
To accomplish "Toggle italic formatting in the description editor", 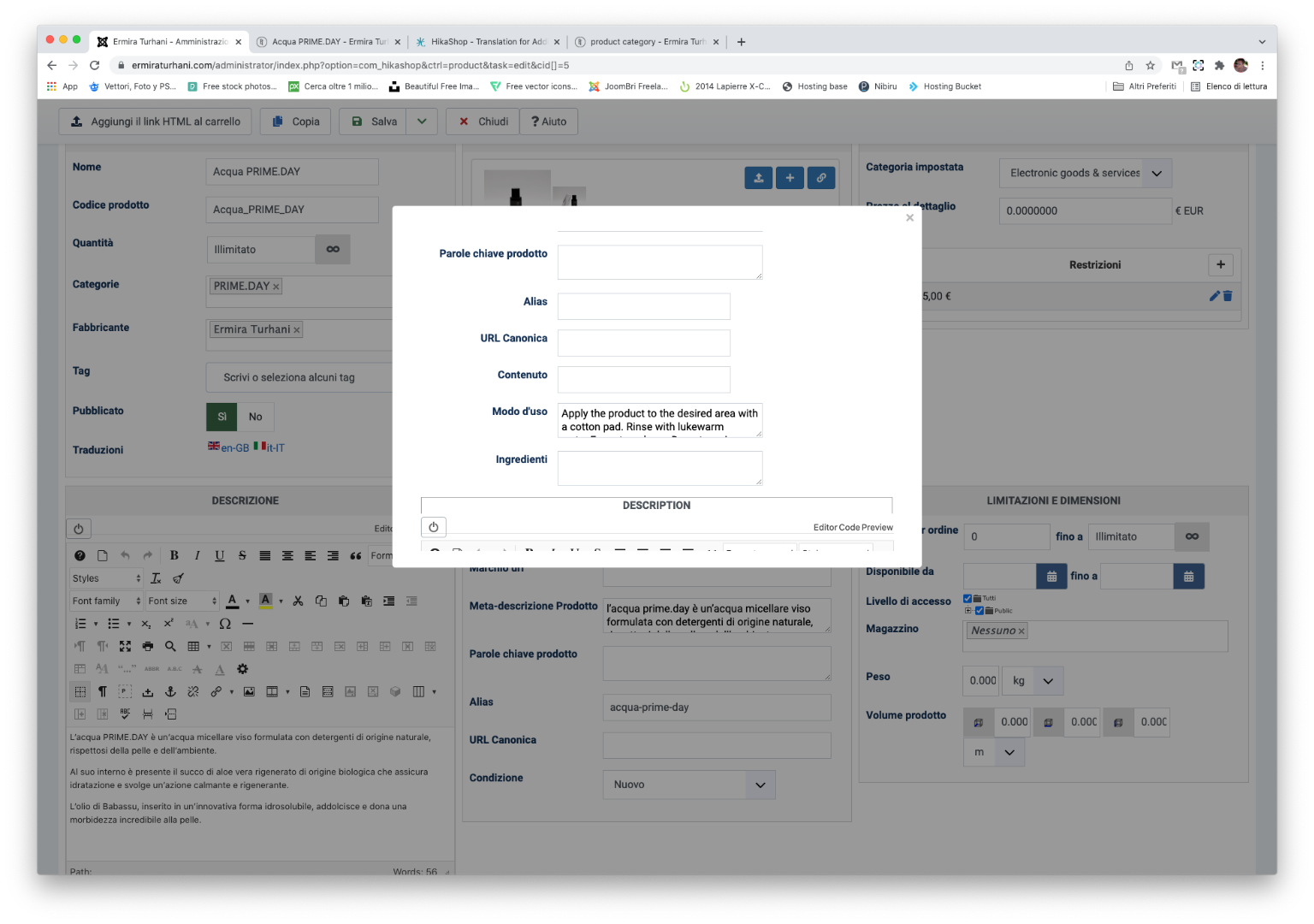I will [197, 555].
